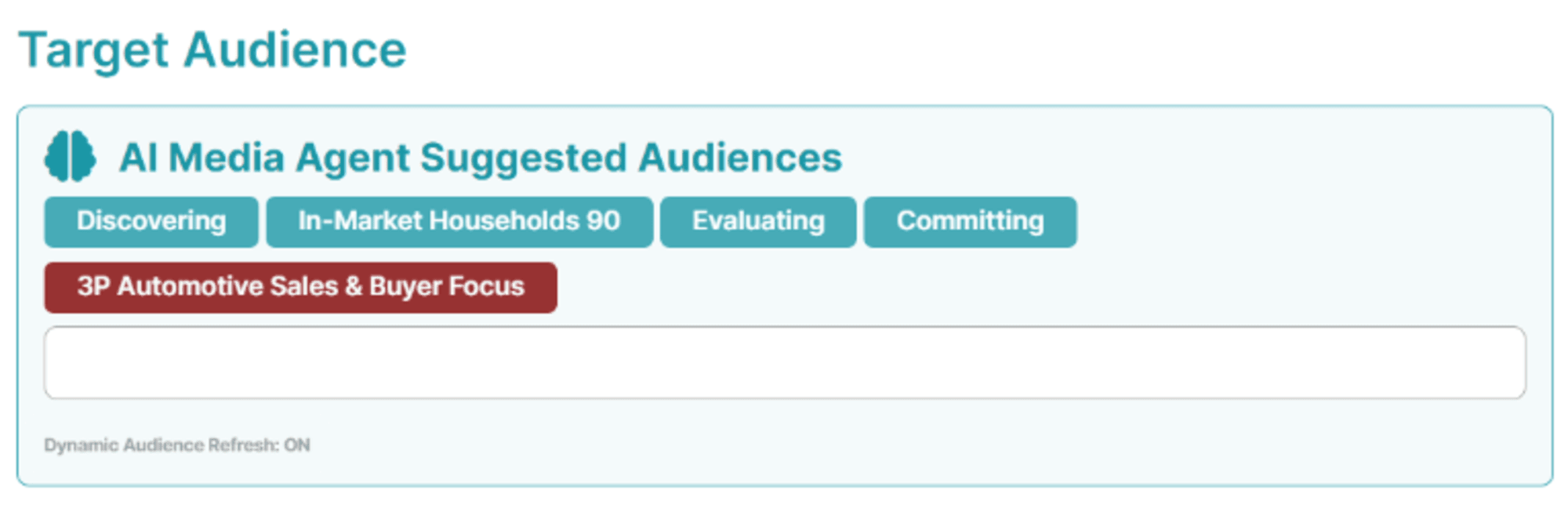Click the Target Audience heading

212,50
